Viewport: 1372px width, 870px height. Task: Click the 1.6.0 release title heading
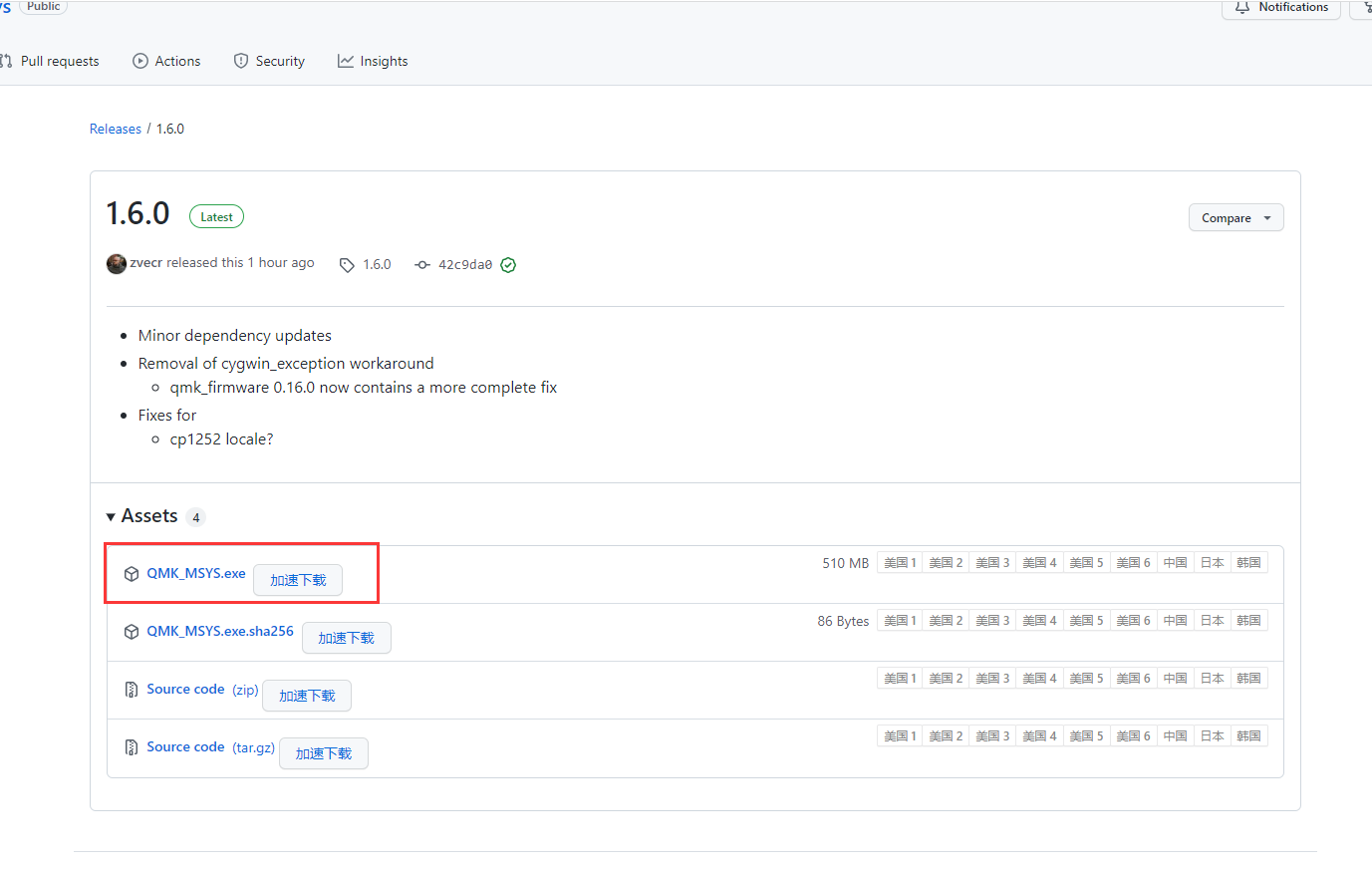pyautogui.click(x=138, y=213)
